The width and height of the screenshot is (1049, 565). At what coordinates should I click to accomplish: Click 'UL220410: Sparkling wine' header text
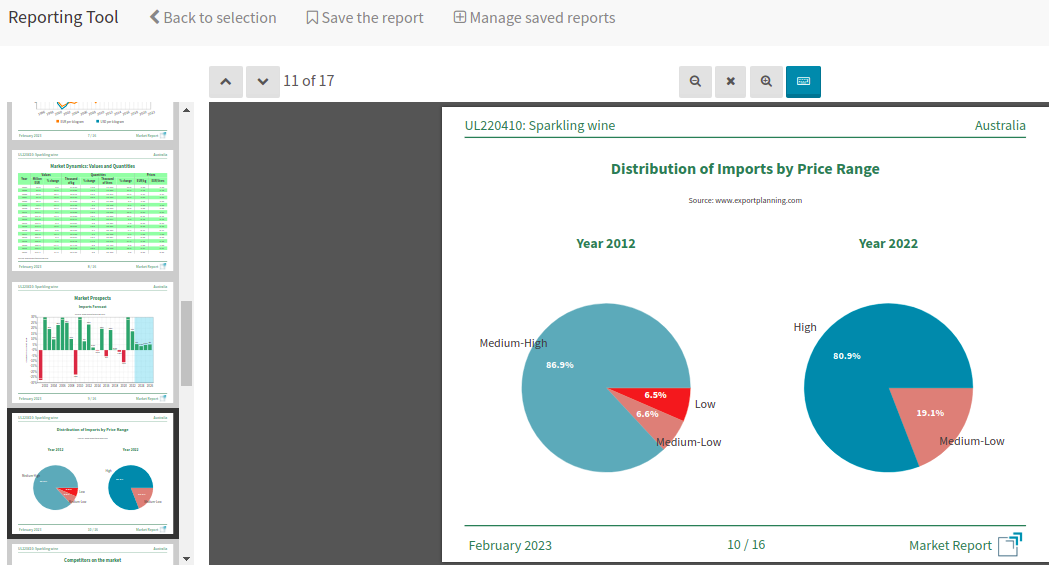[x=540, y=126]
